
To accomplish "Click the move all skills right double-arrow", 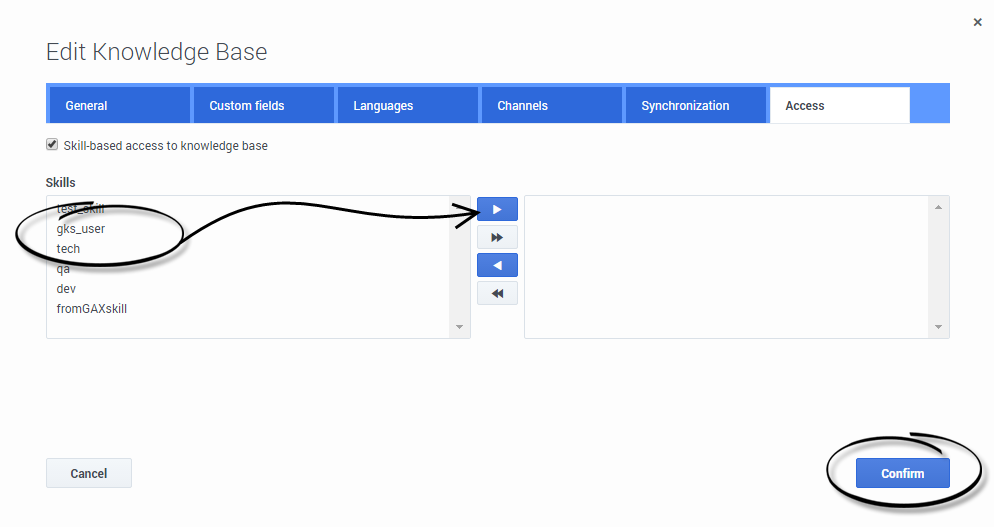I will (x=497, y=237).
